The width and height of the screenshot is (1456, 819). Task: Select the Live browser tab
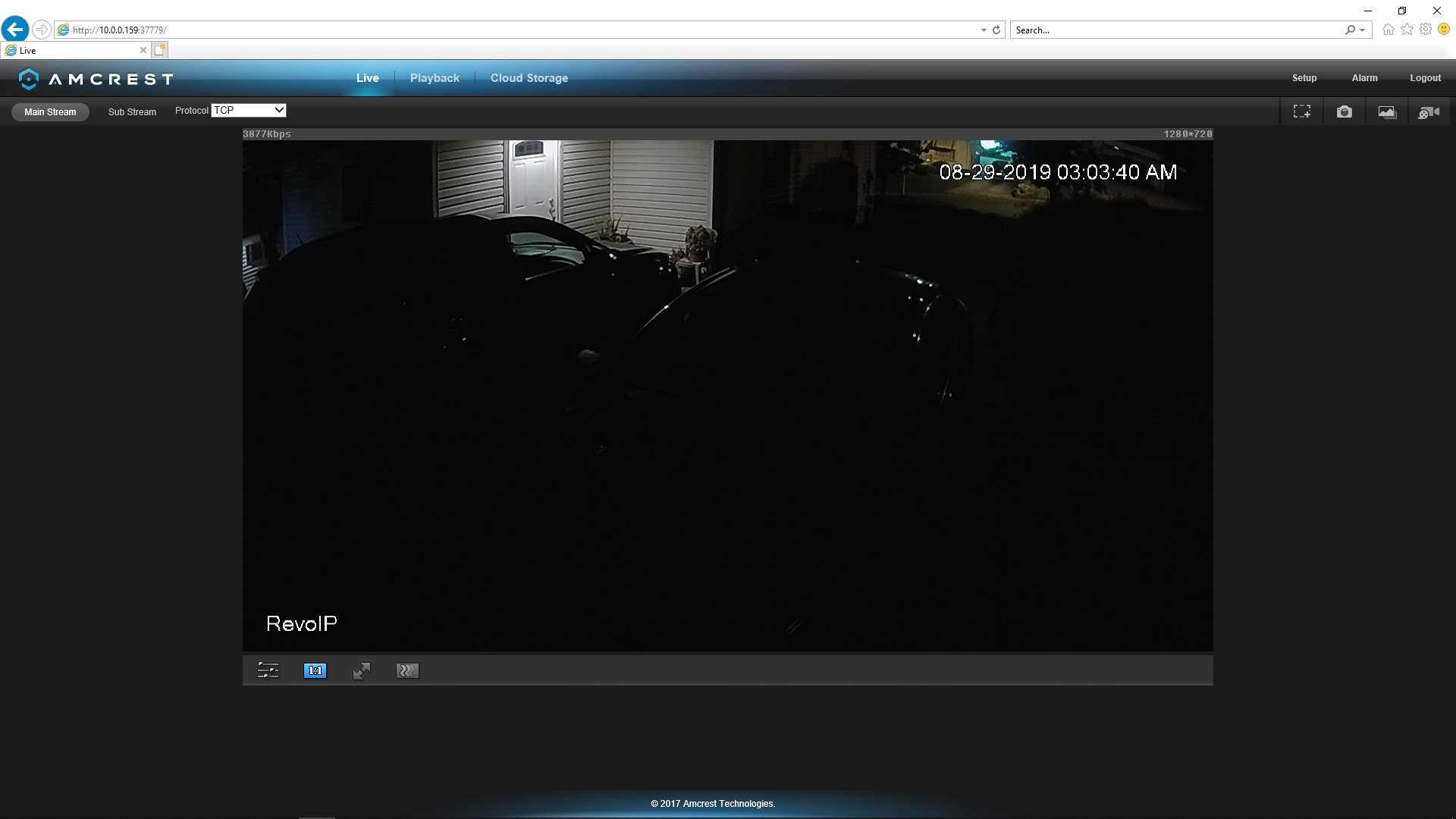pyautogui.click(x=76, y=50)
